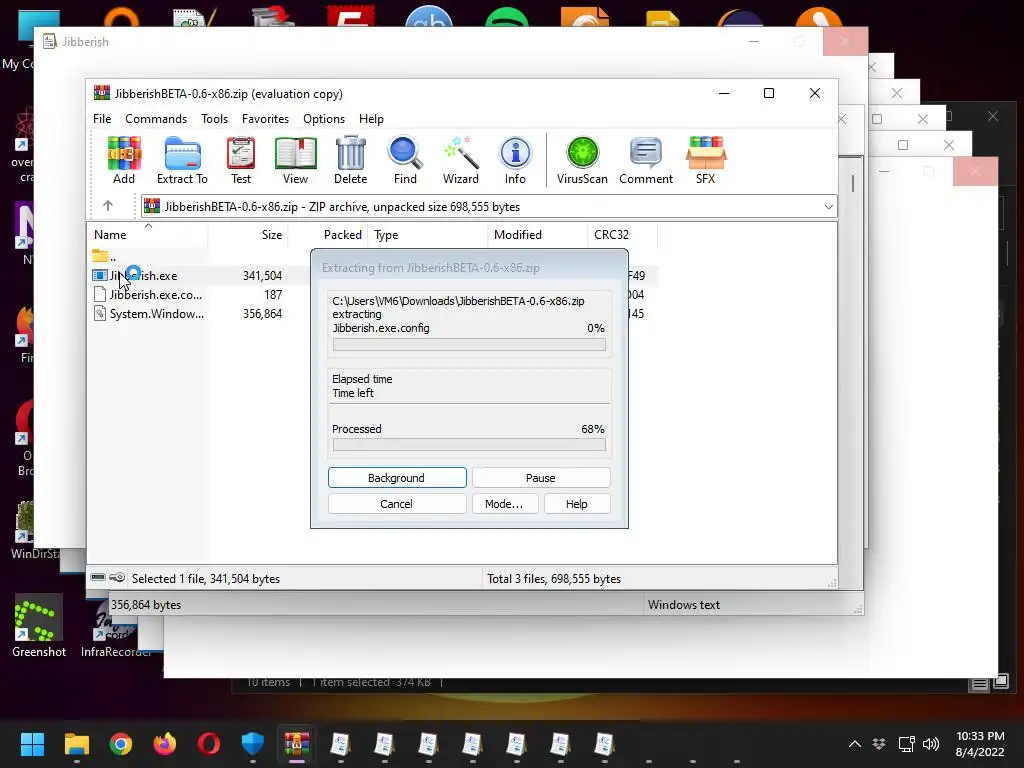This screenshot has width=1024, height=768.
Task: Click the drive icon in status bar
Action: click(x=98, y=577)
